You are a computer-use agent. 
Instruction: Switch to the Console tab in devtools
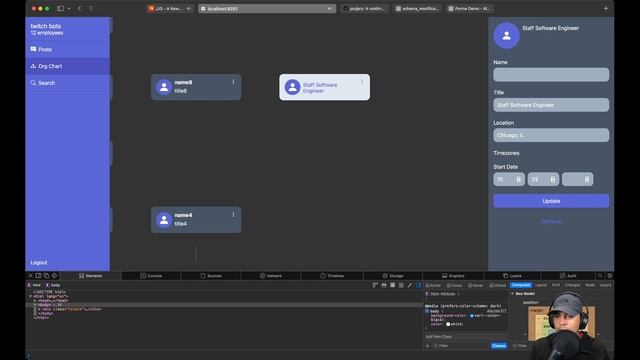click(151, 276)
